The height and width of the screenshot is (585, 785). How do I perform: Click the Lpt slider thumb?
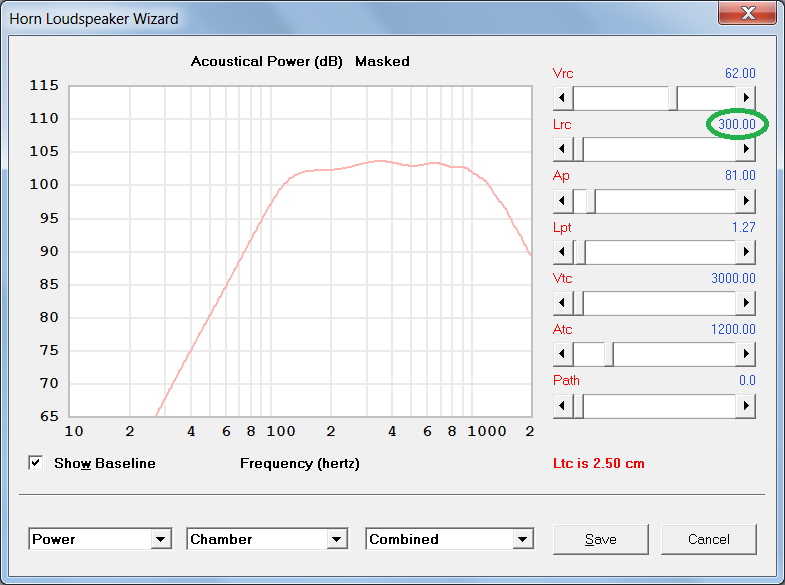click(x=580, y=252)
